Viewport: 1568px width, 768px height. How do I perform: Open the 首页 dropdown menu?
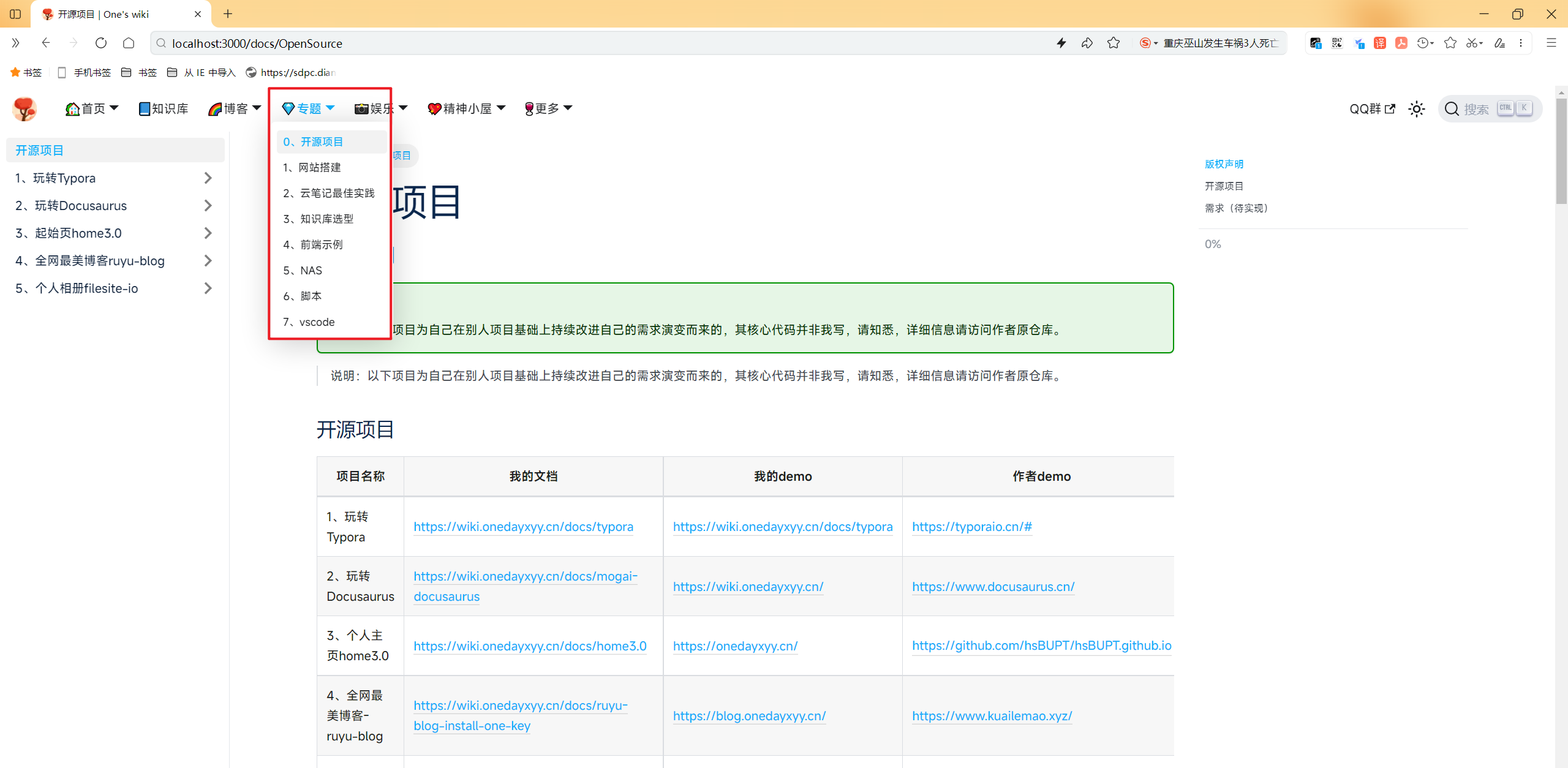[92, 108]
